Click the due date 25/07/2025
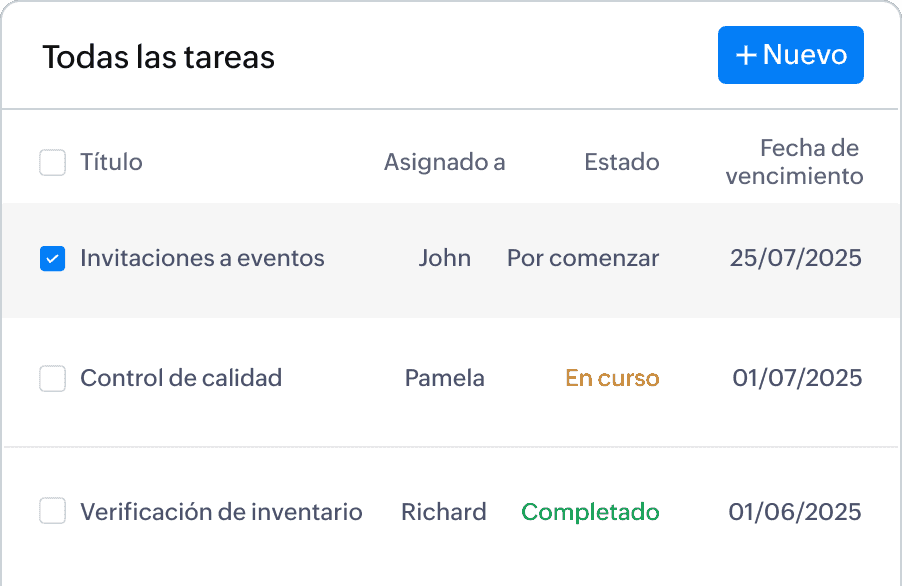 [796, 258]
